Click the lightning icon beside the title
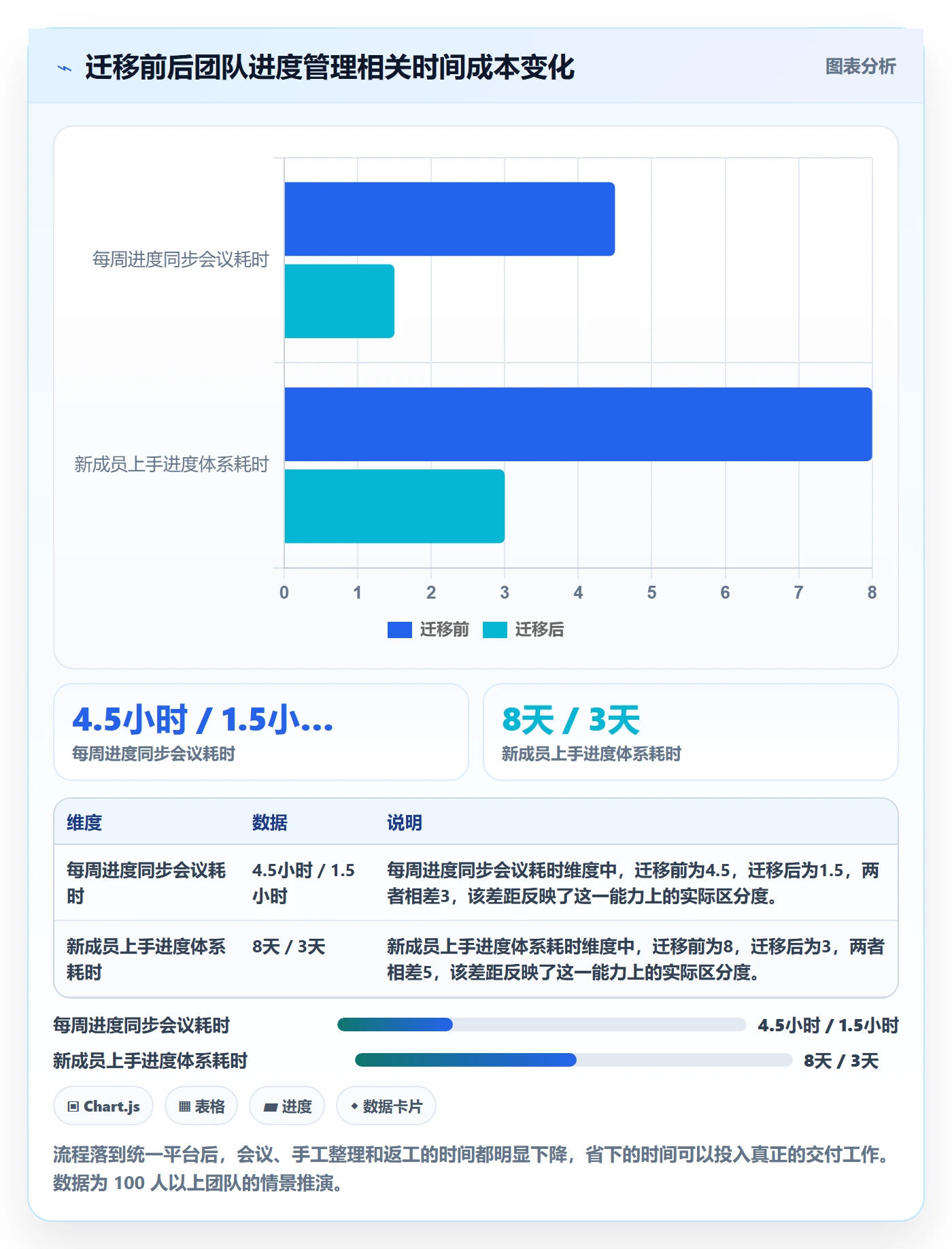This screenshot has width=952, height=1249. click(x=65, y=68)
